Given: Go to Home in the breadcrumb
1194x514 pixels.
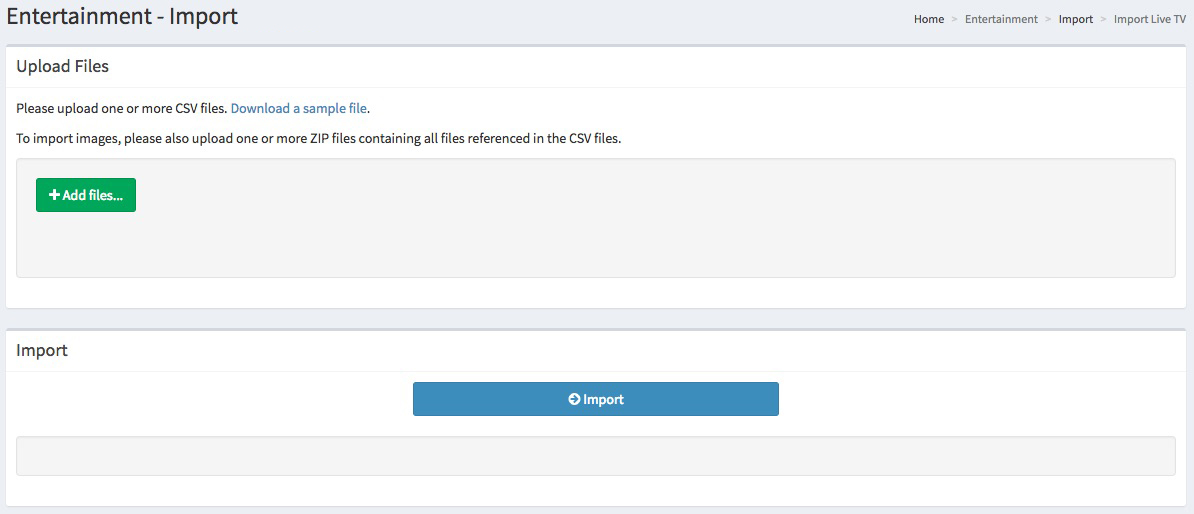Looking at the screenshot, I should pos(928,19).
